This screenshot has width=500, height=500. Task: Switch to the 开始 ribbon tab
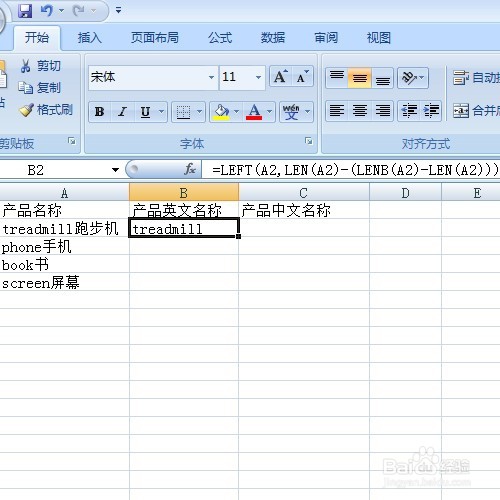(x=37, y=38)
